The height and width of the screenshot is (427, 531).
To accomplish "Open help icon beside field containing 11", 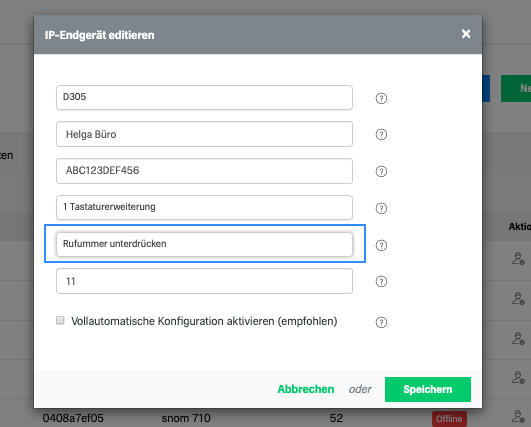I will [x=381, y=281].
